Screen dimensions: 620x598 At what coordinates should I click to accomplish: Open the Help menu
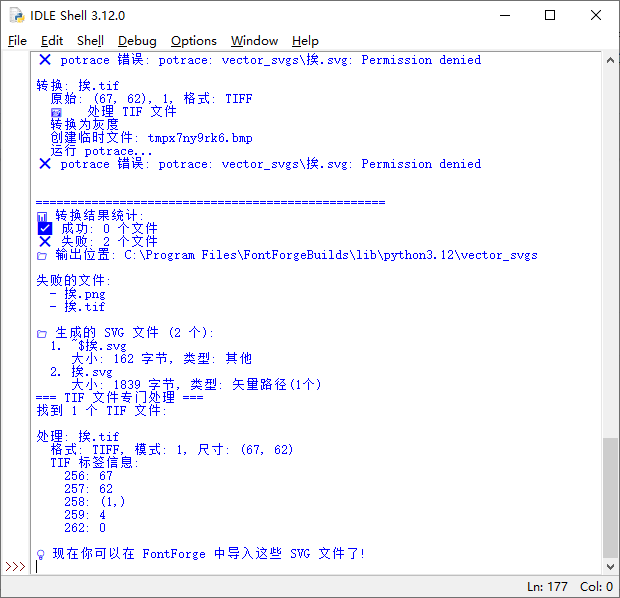pos(305,41)
